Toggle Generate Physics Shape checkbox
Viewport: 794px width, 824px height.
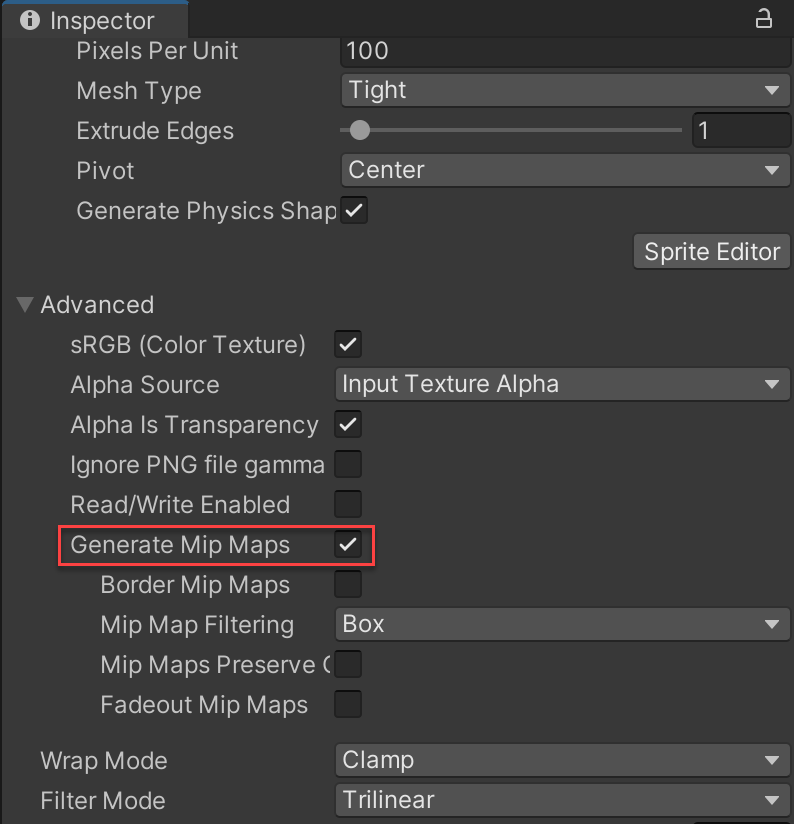pos(354,211)
